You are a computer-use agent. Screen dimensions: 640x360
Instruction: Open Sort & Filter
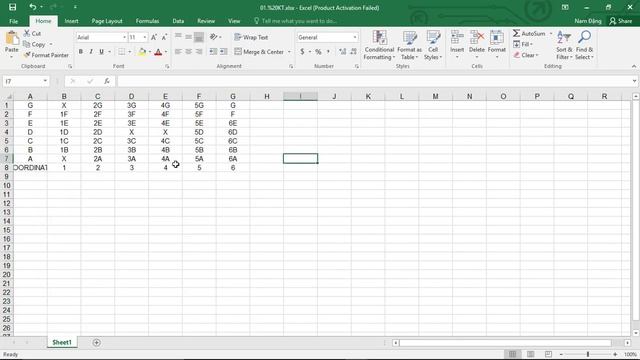564,45
